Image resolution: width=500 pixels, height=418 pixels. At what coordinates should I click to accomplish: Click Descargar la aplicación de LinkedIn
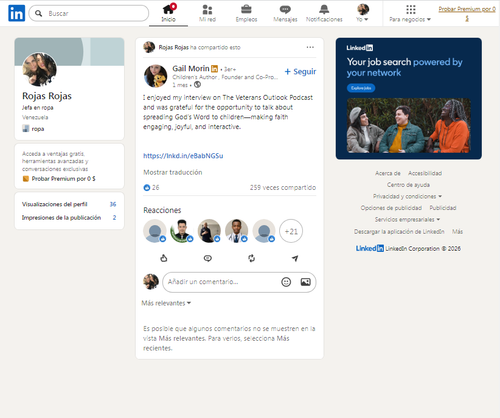[x=399, y=231]
